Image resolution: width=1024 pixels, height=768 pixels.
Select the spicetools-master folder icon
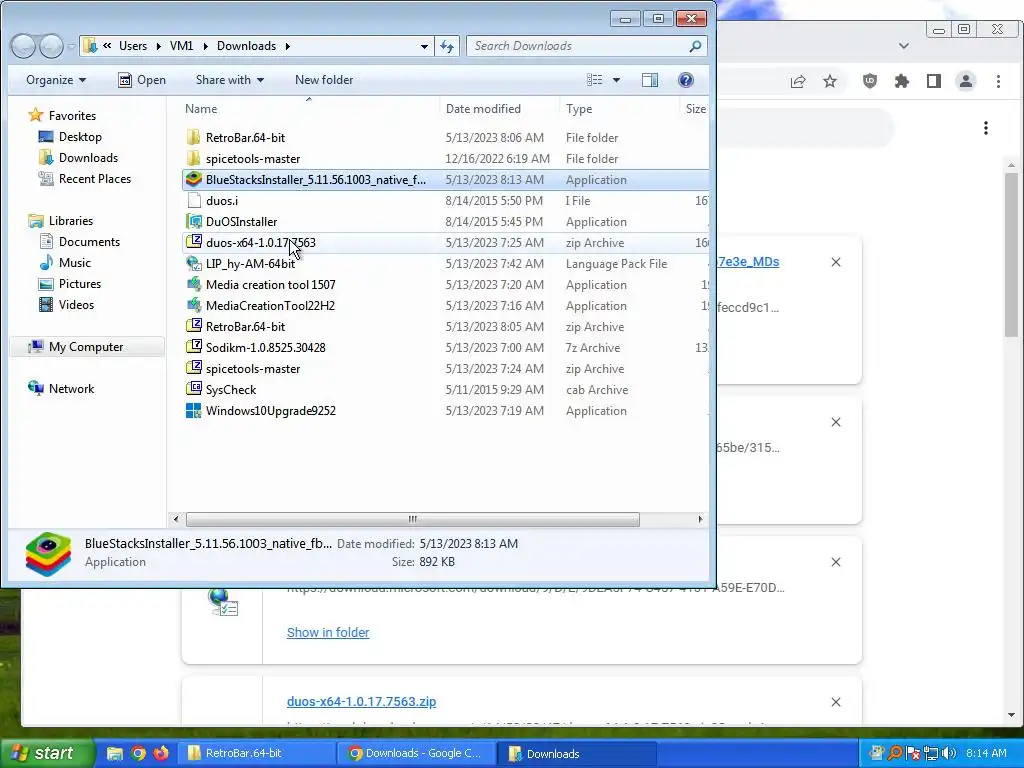[x=193, y=159]
